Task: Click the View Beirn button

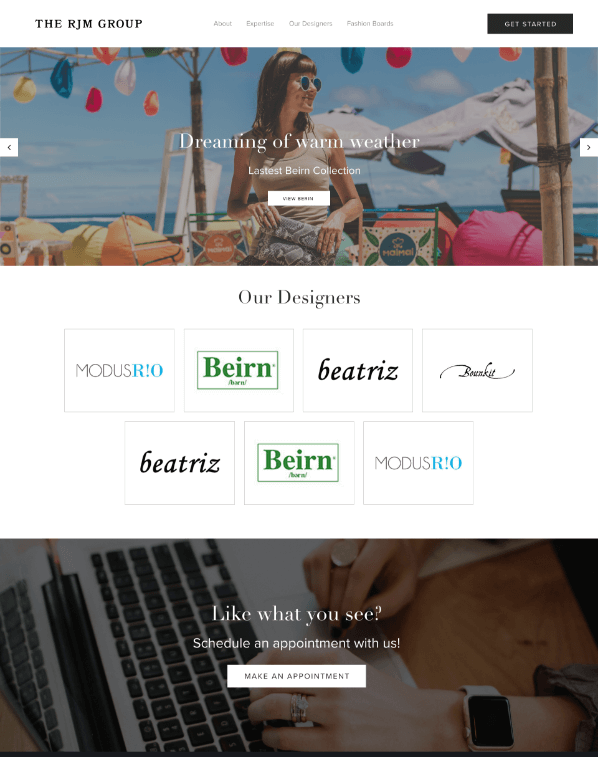Action: 299,198
